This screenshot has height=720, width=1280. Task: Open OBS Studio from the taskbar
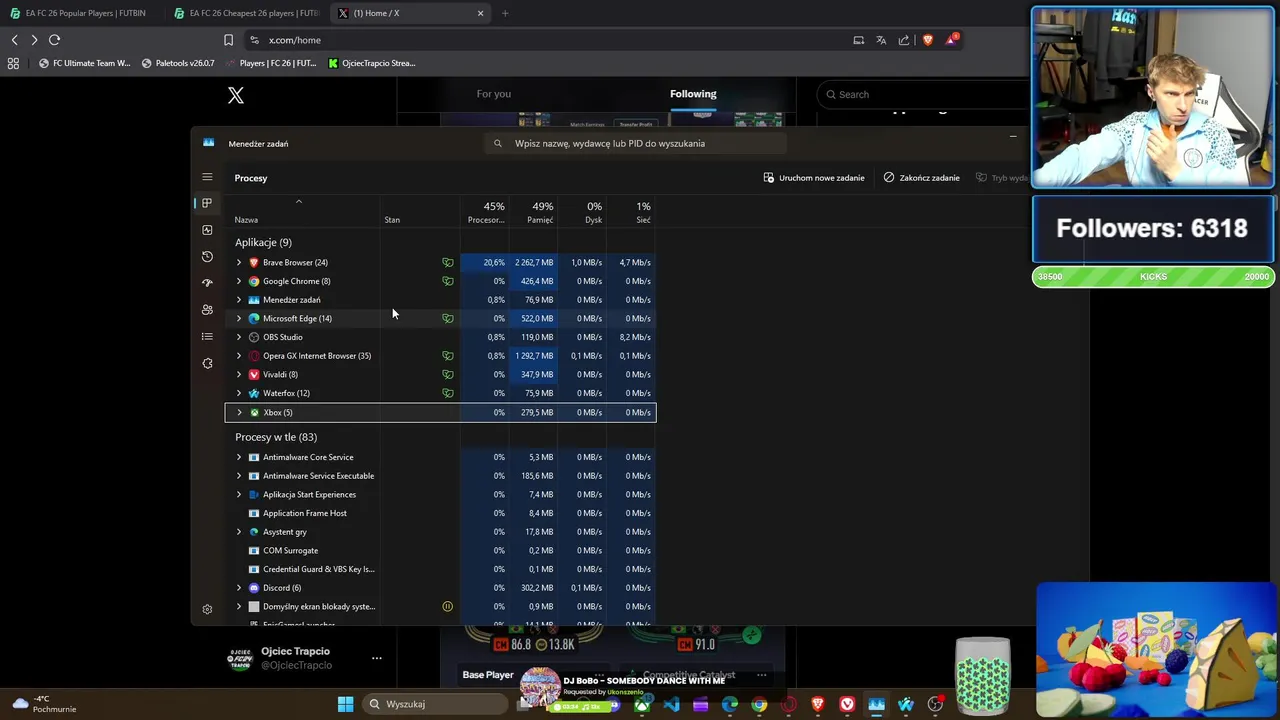click(x=935, y=704)
